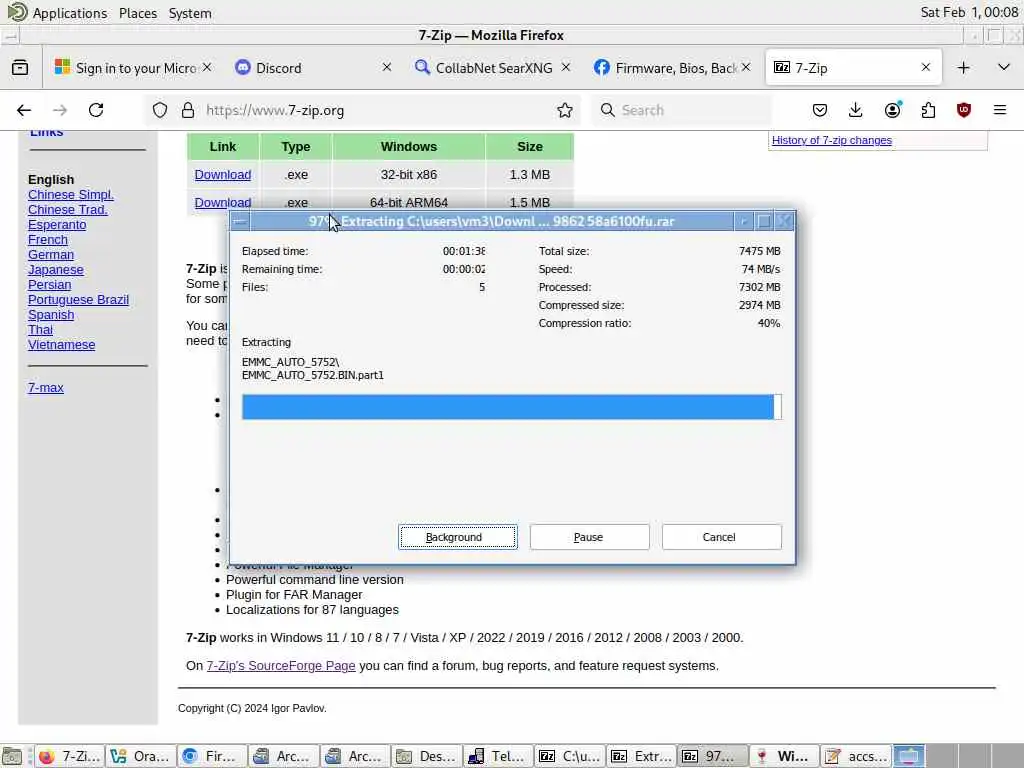Open Spanish language link
Image resolution: width=1024 pixels, height=768 pixels.
click(51, 315)
